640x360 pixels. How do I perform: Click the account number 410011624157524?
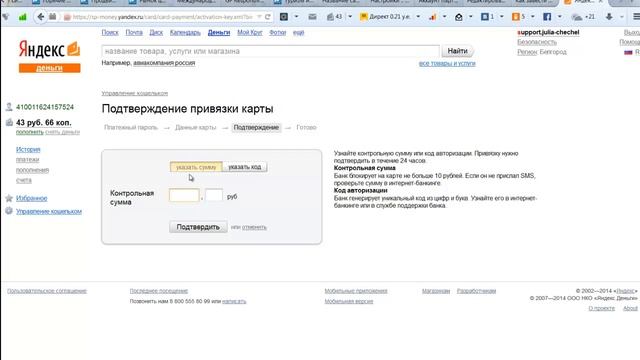(45, 107)
